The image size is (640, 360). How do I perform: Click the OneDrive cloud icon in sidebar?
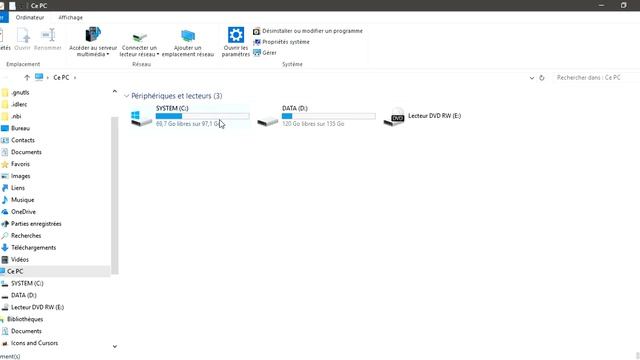pyautogui.click(x=5, y=212)
